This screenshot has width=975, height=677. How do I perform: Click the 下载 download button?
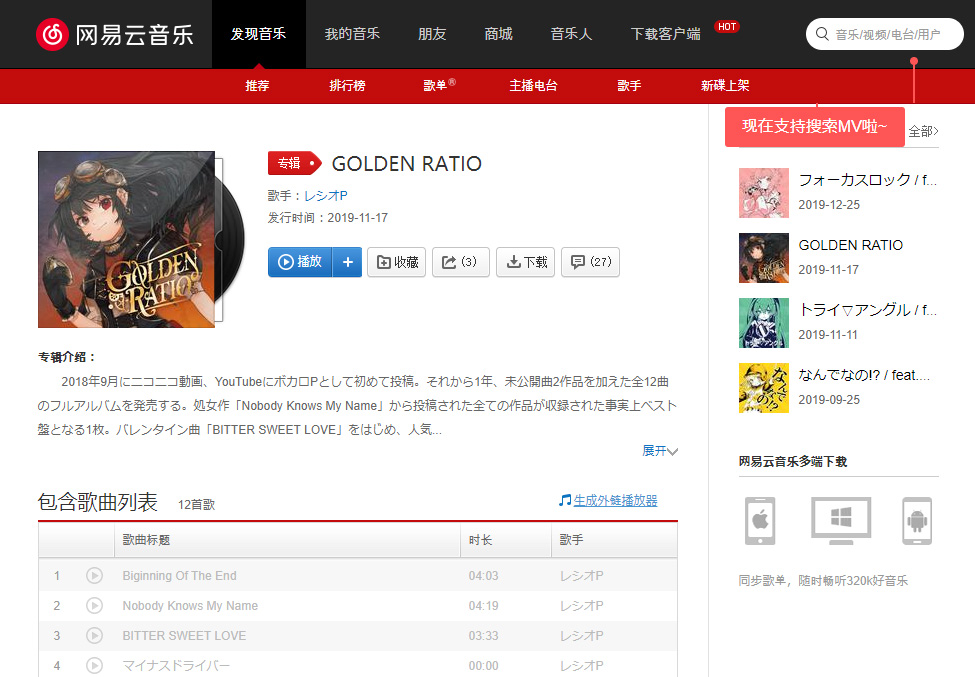(x=526, y=262)
